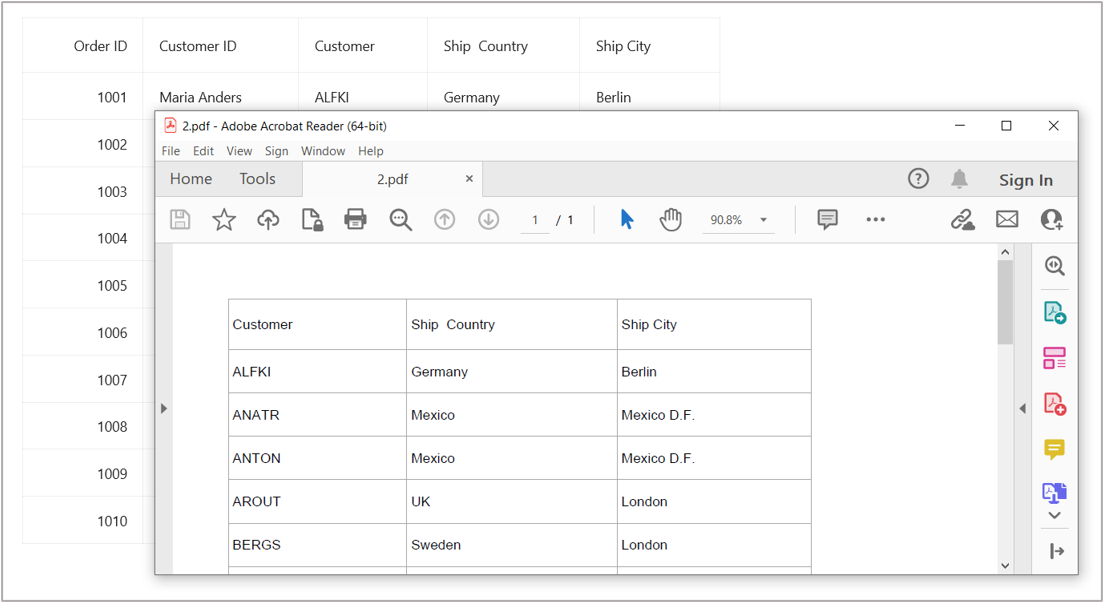Viewport: 1104px width, 603px height.
Task: Choose the arrow Selection tool
Action: coord(627,220)
